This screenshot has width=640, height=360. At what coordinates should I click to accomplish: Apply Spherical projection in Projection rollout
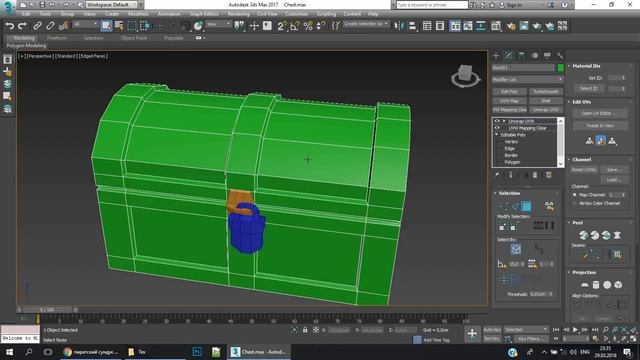point(607,285)
